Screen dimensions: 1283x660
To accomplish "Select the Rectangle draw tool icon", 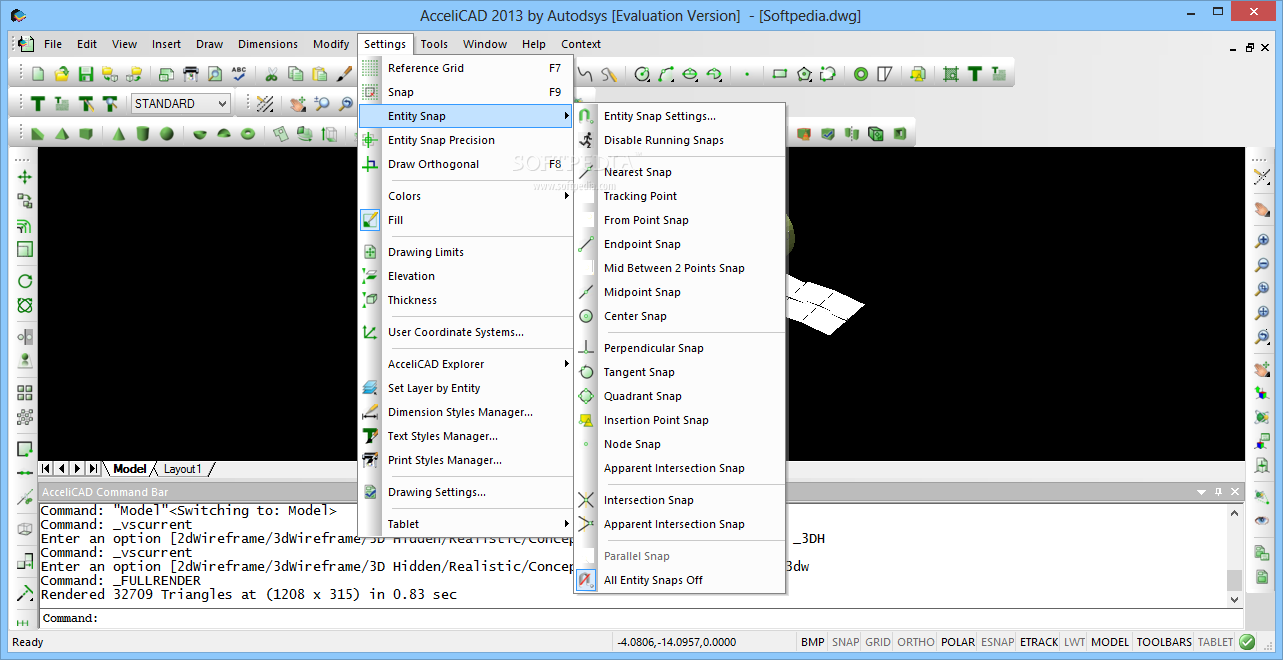I will [x=780, y=74].
